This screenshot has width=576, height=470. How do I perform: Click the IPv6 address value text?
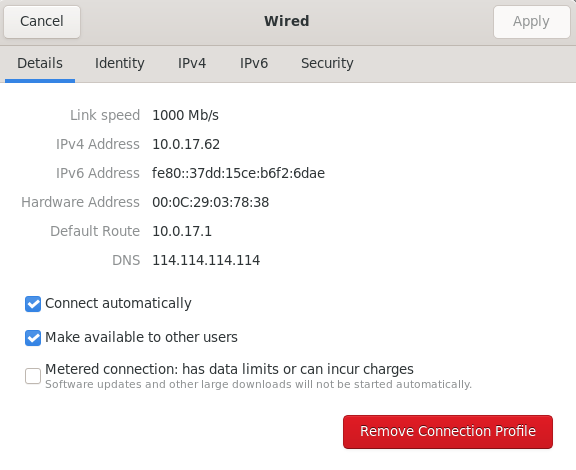(238, 173)
